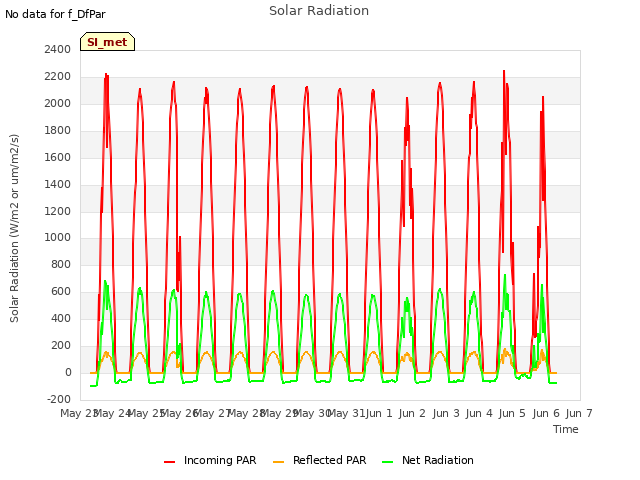Click the Solar Radiation chart title

point(319,11)
